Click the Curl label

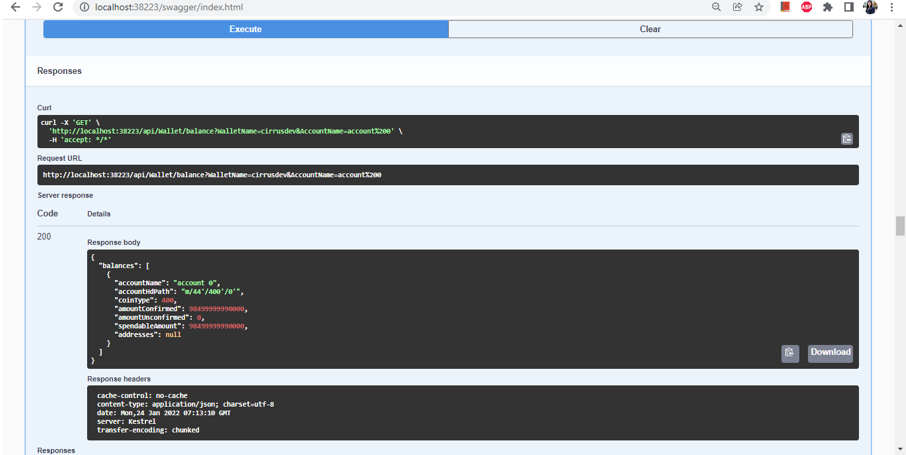pos(44,108)
